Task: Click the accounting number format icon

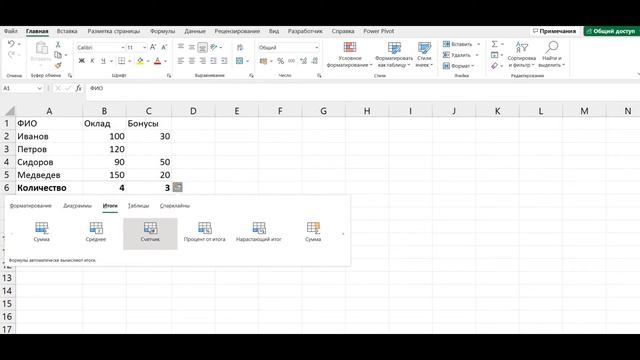Action: coord(263,61)
